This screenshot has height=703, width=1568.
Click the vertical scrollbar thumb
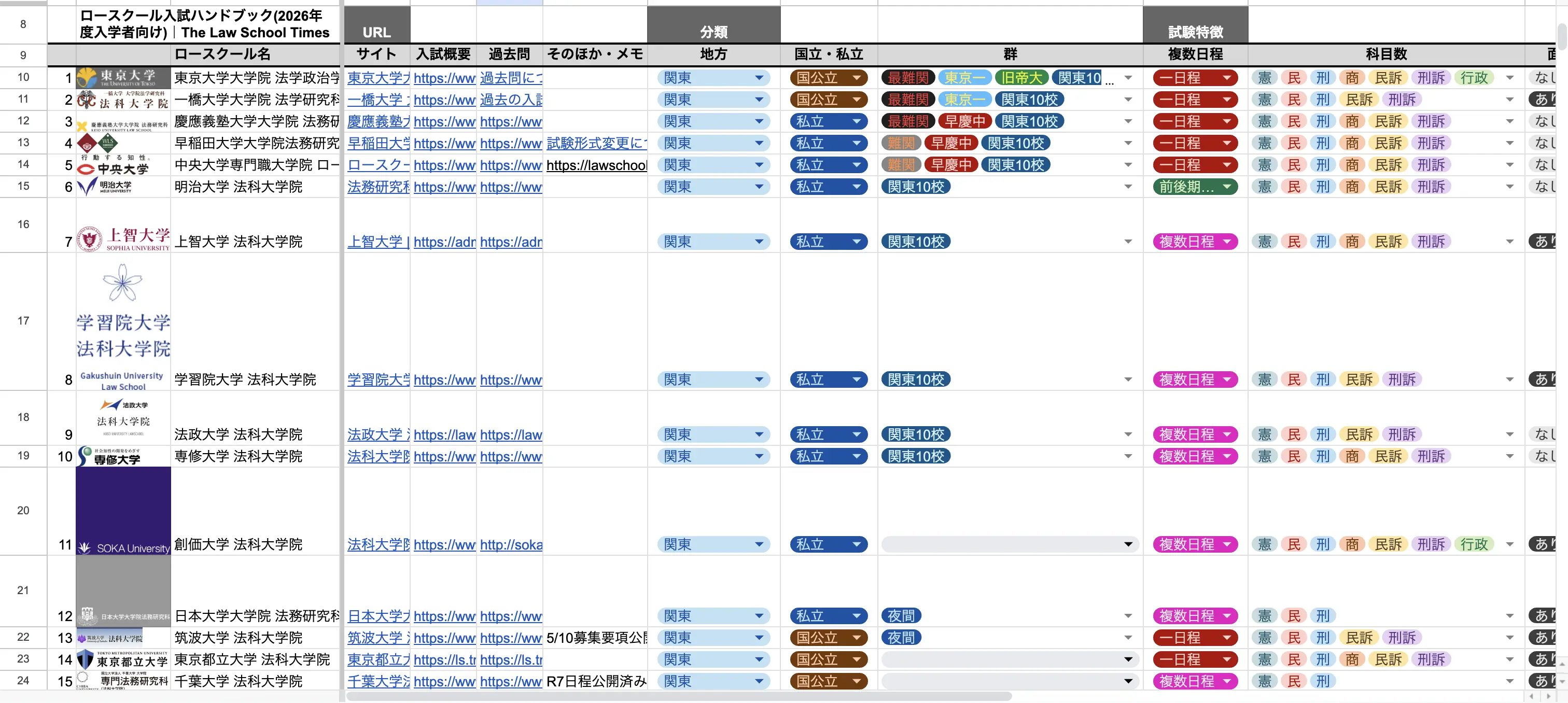[1562, 36]
